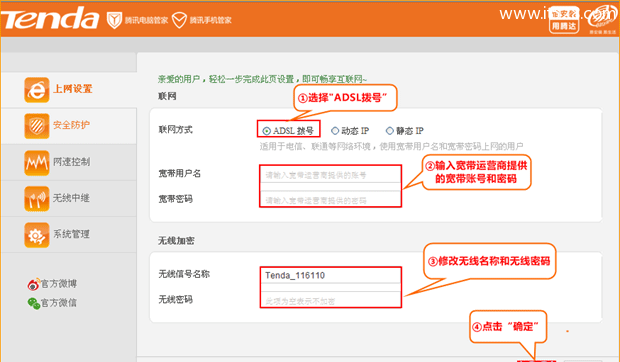Click the 用腾达 badge icon at top right
Screen dimensions: 620x362
564,21
